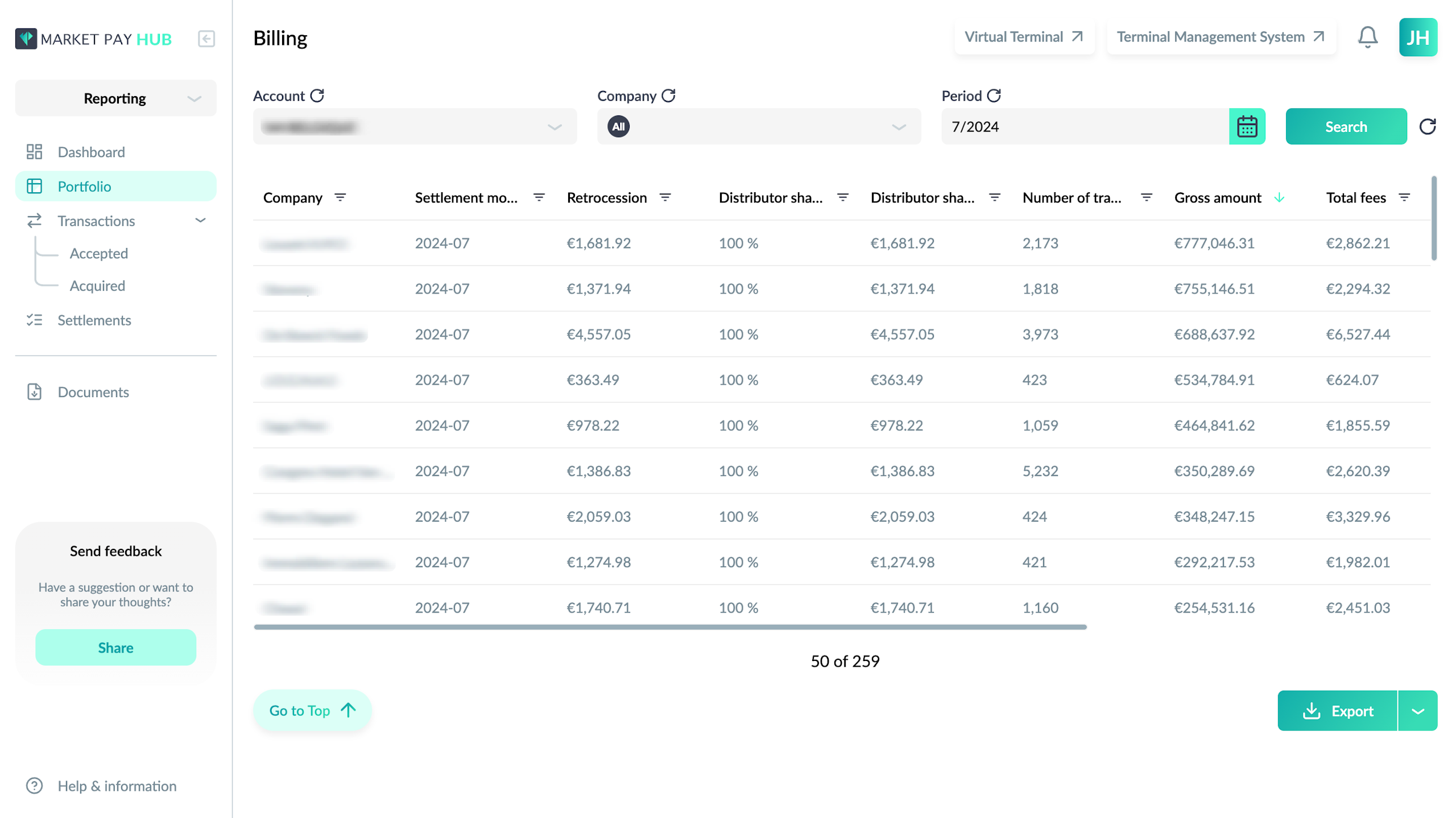Collapse the sidebar with the arrow icon
Image resolution: width=1456 pixels, height=818 pixels.
click(206, 39)
